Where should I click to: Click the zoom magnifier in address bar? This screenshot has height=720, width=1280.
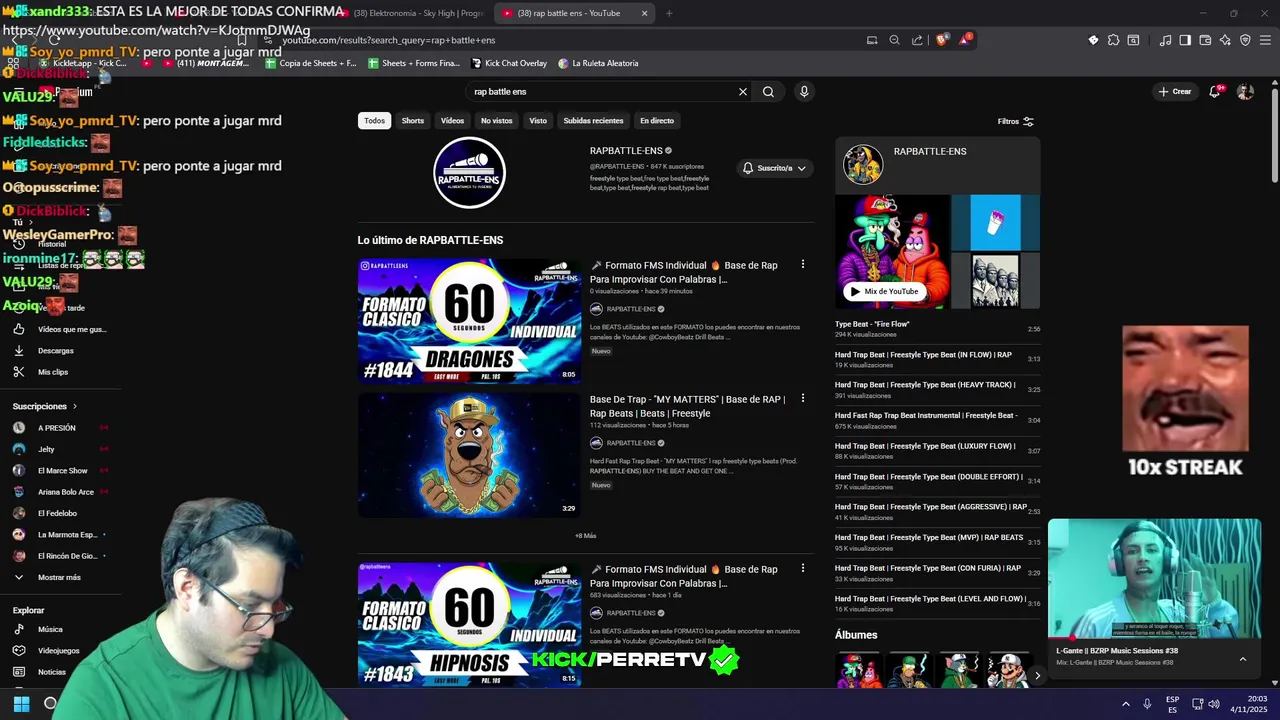pyautogui.click(x=894, y=40)
